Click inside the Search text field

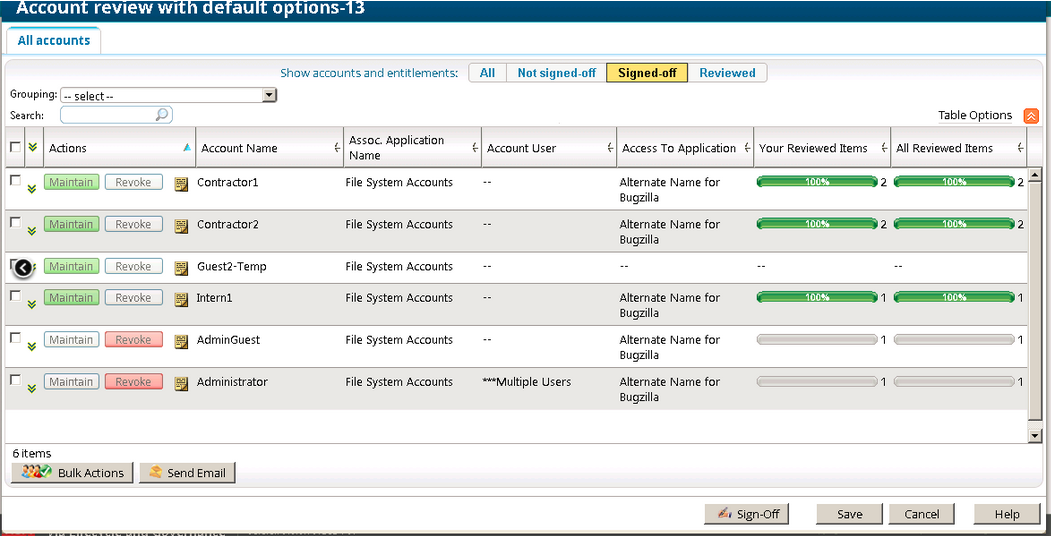[x=108, y=115]
